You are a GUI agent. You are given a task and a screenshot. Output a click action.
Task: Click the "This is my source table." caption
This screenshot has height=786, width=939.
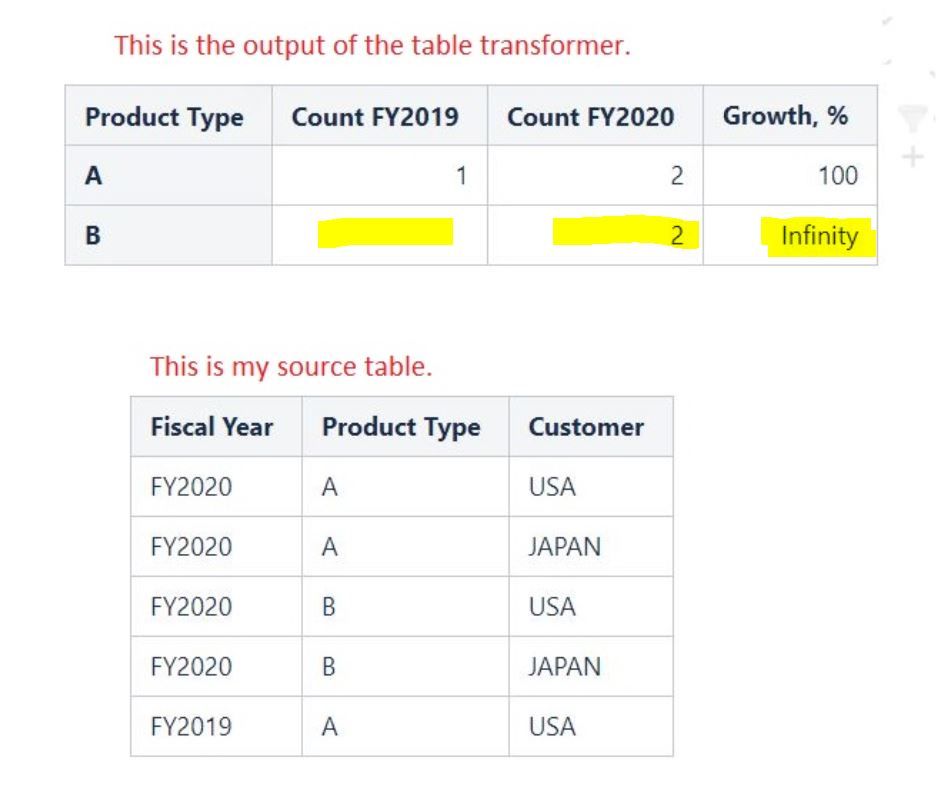pyautogui.click(x=291, y=366)
